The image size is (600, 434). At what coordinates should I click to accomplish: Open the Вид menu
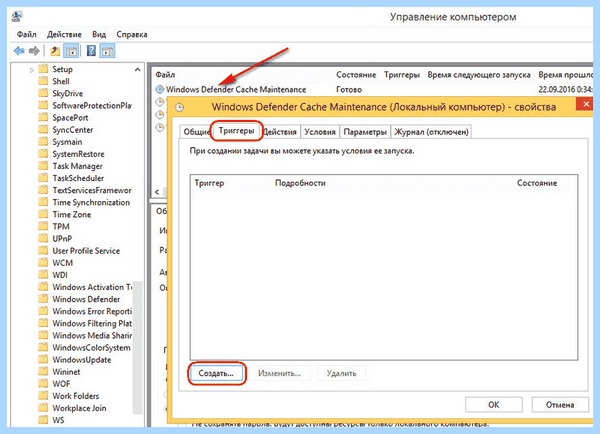pos(99,34)
